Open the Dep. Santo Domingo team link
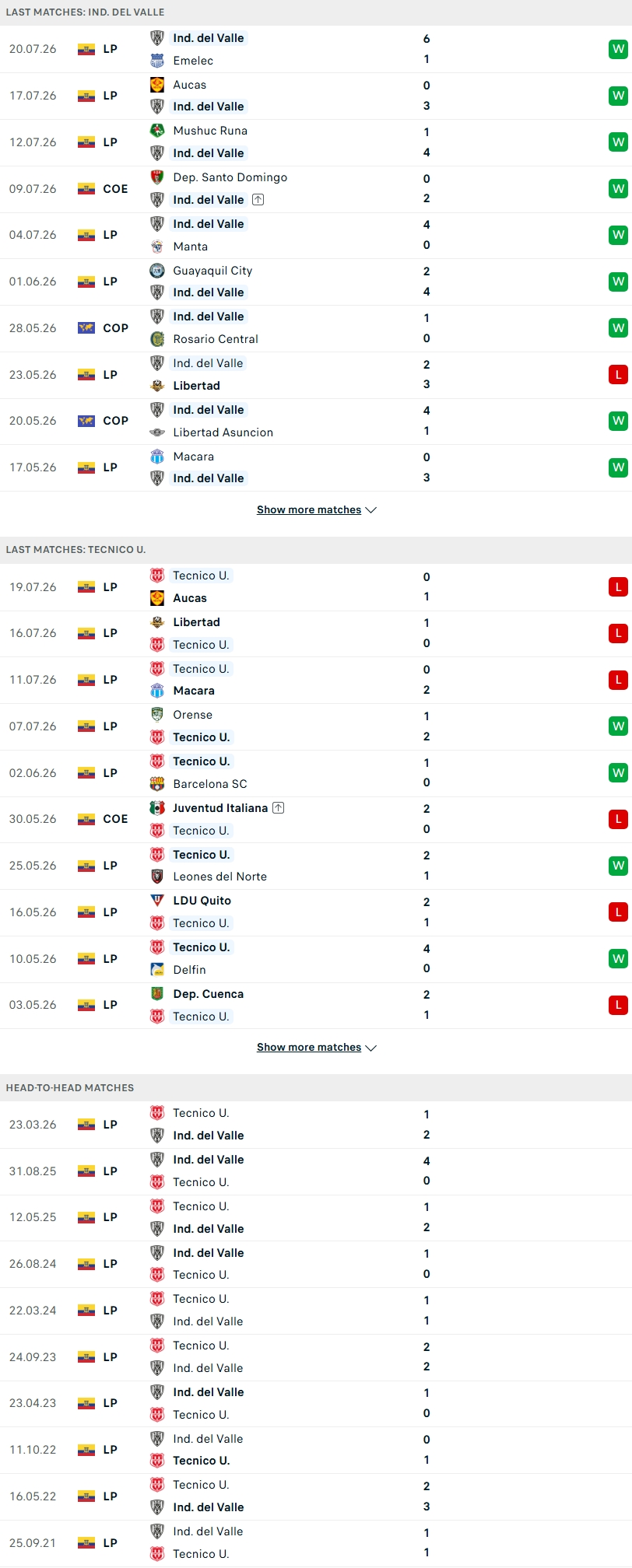This screenshot has width=632, height=1568. 230,177
